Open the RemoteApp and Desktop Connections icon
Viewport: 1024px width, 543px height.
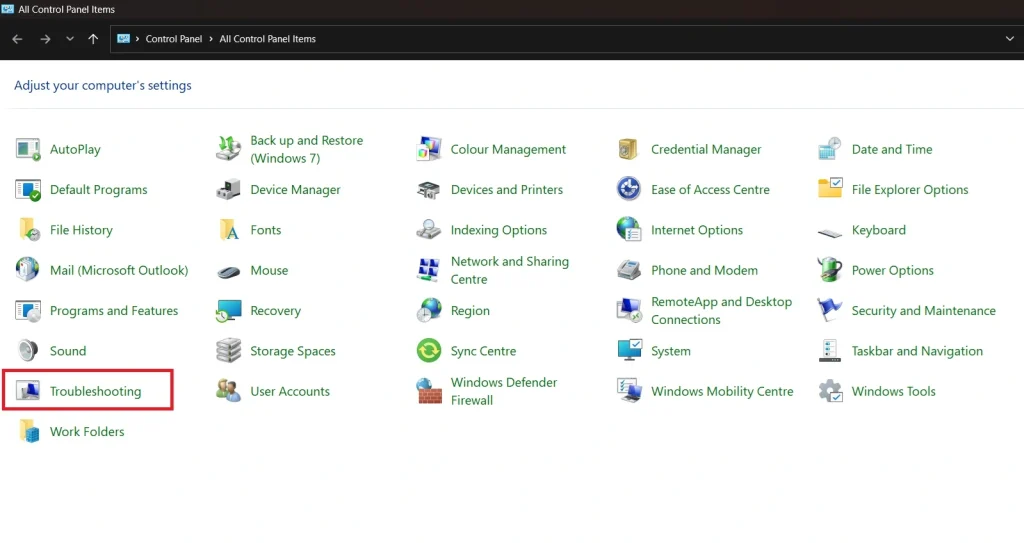629,310
